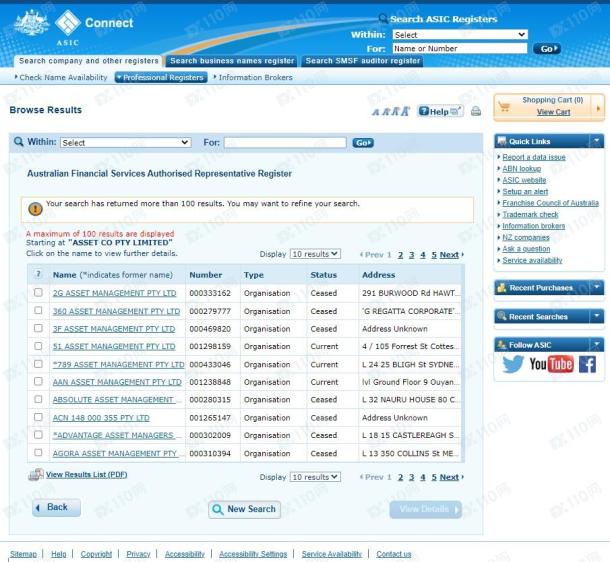This screenshot has height=562, width=610.
Task: Switch to Search SMSF auditor register tab
Action: (363, 61)
